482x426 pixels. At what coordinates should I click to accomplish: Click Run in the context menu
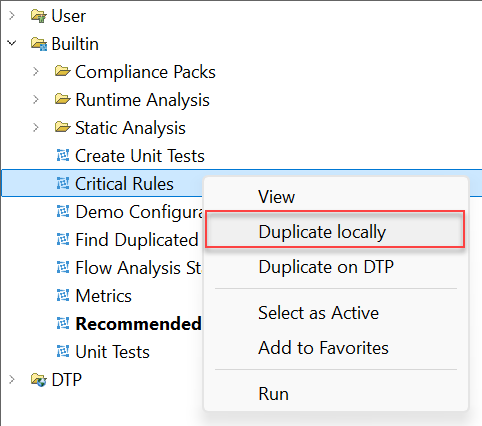tap(273, 394)
